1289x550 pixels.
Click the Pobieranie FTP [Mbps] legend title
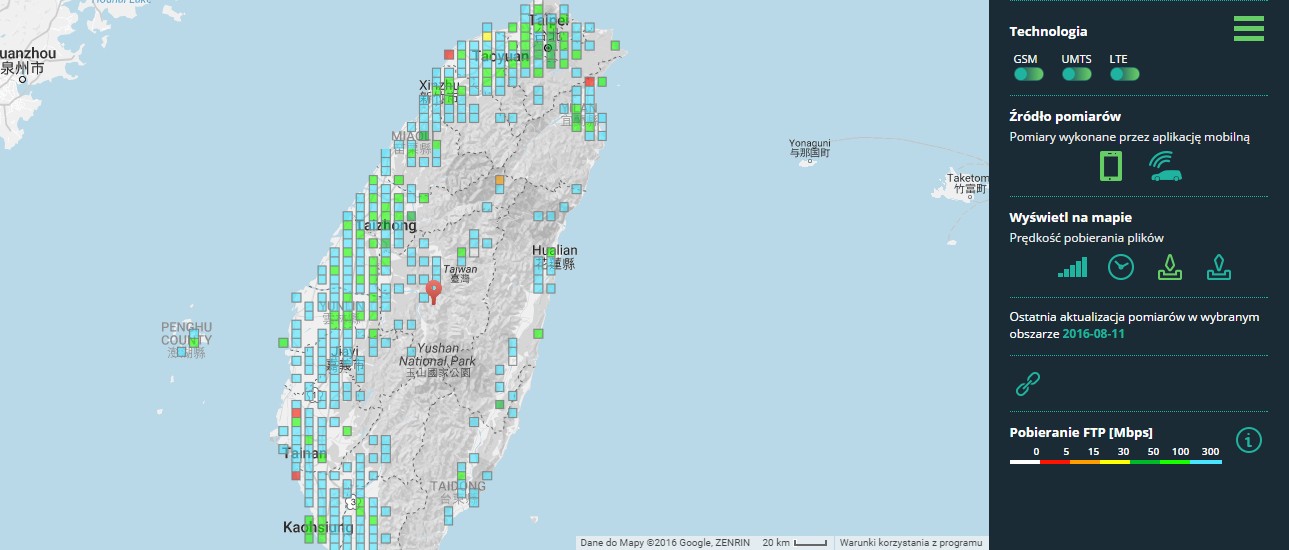(1081, 432)
